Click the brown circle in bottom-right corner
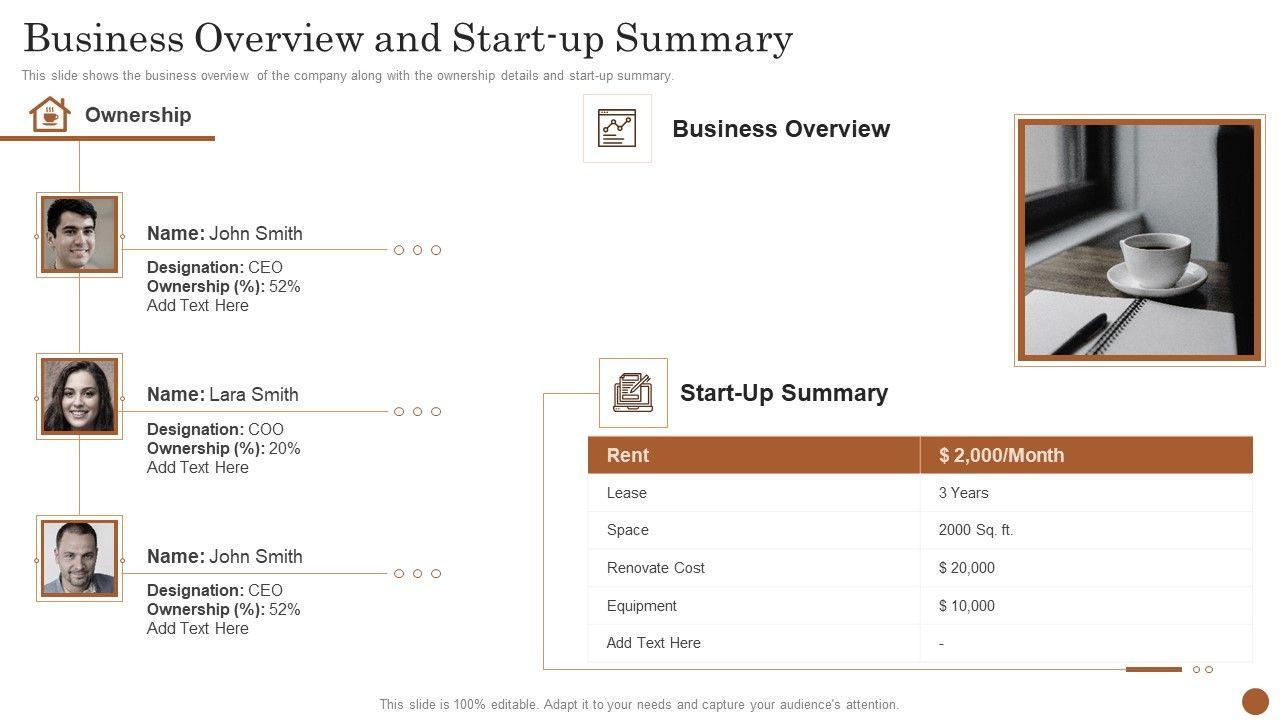 coord(1255,701)
